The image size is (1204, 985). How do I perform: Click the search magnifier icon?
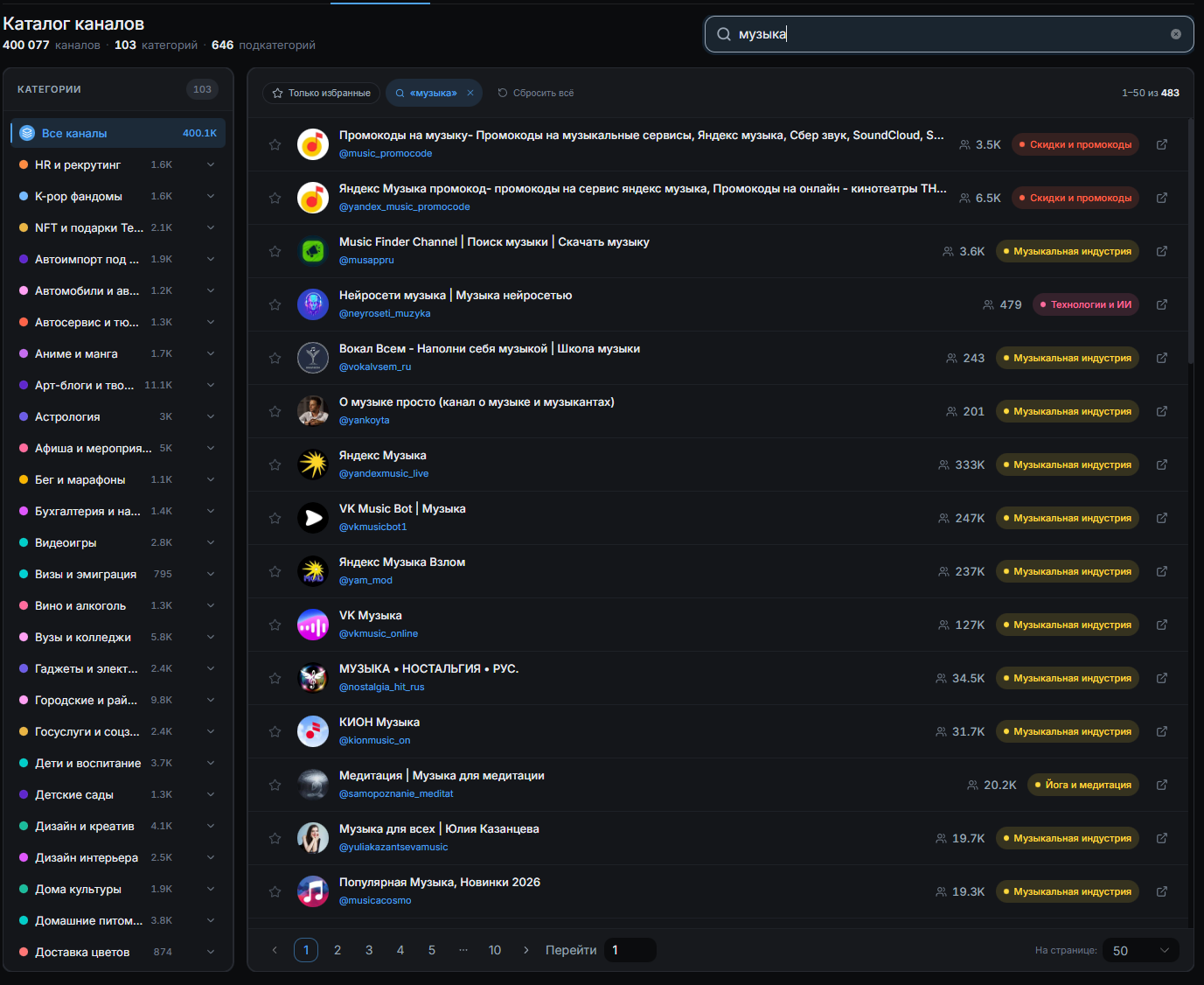tap(724, 34)
